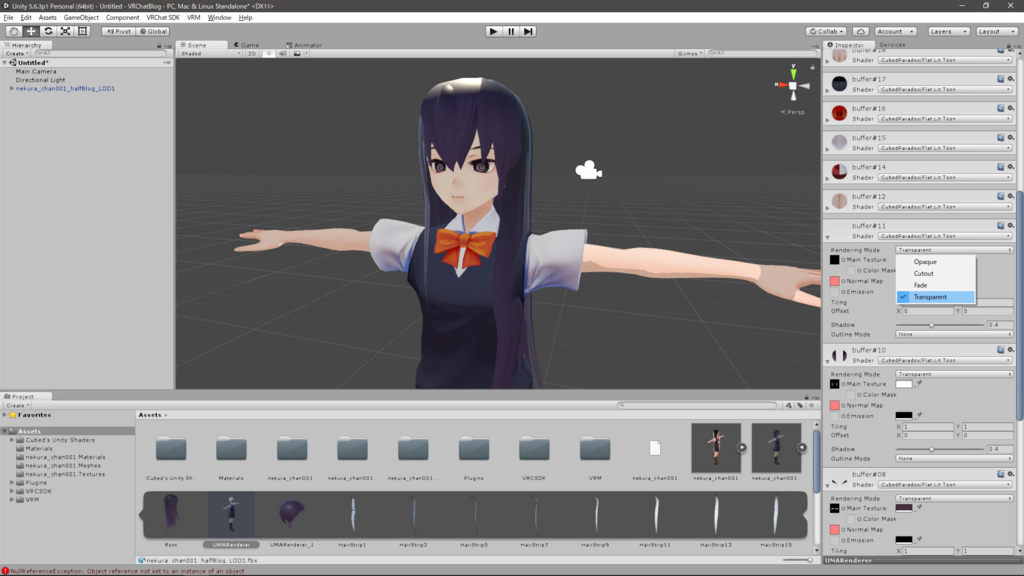Click the Project panel search field
This screenshot has height=576, width=1024.
(x=697, y=405)
